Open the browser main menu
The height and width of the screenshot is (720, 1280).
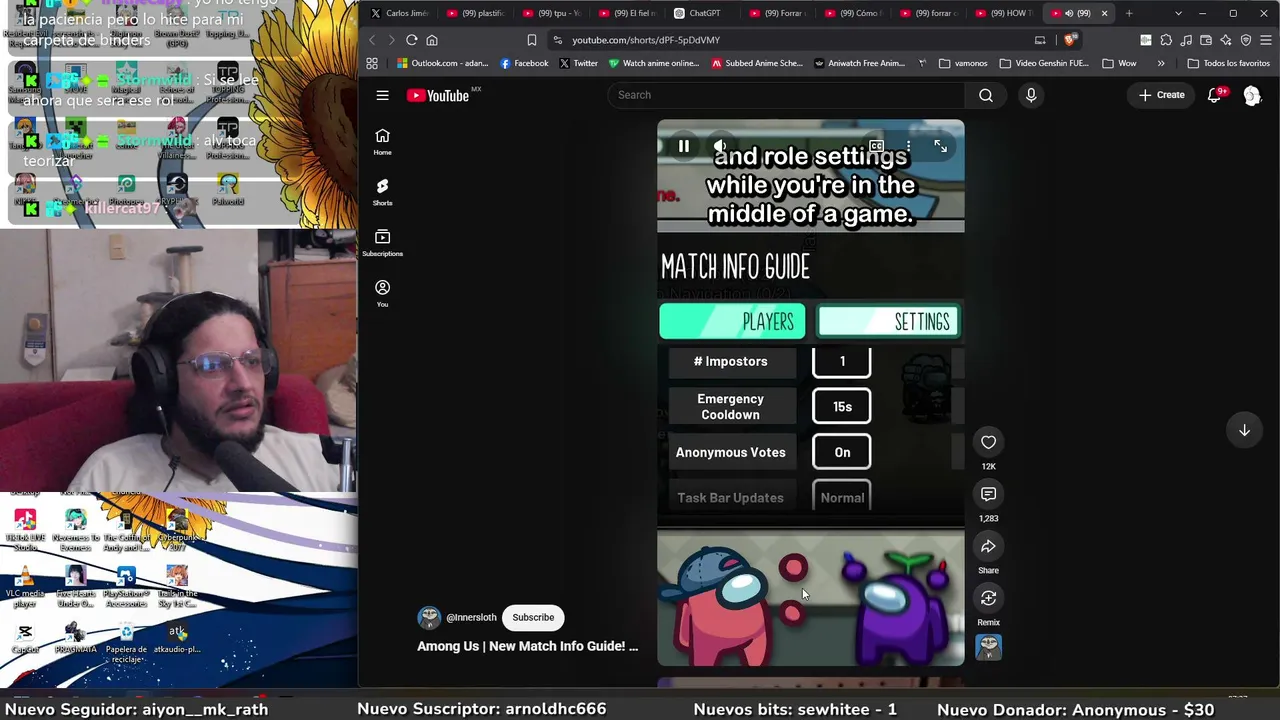(x=1266, y=40)
